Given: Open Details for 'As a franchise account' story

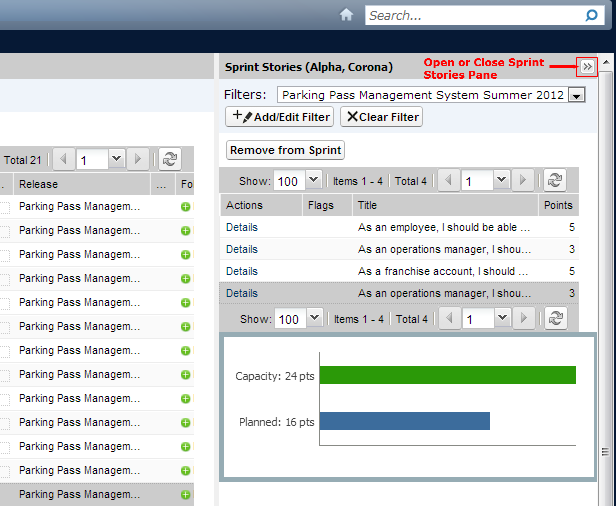Looking at the screenshot, I should (242, 271).
